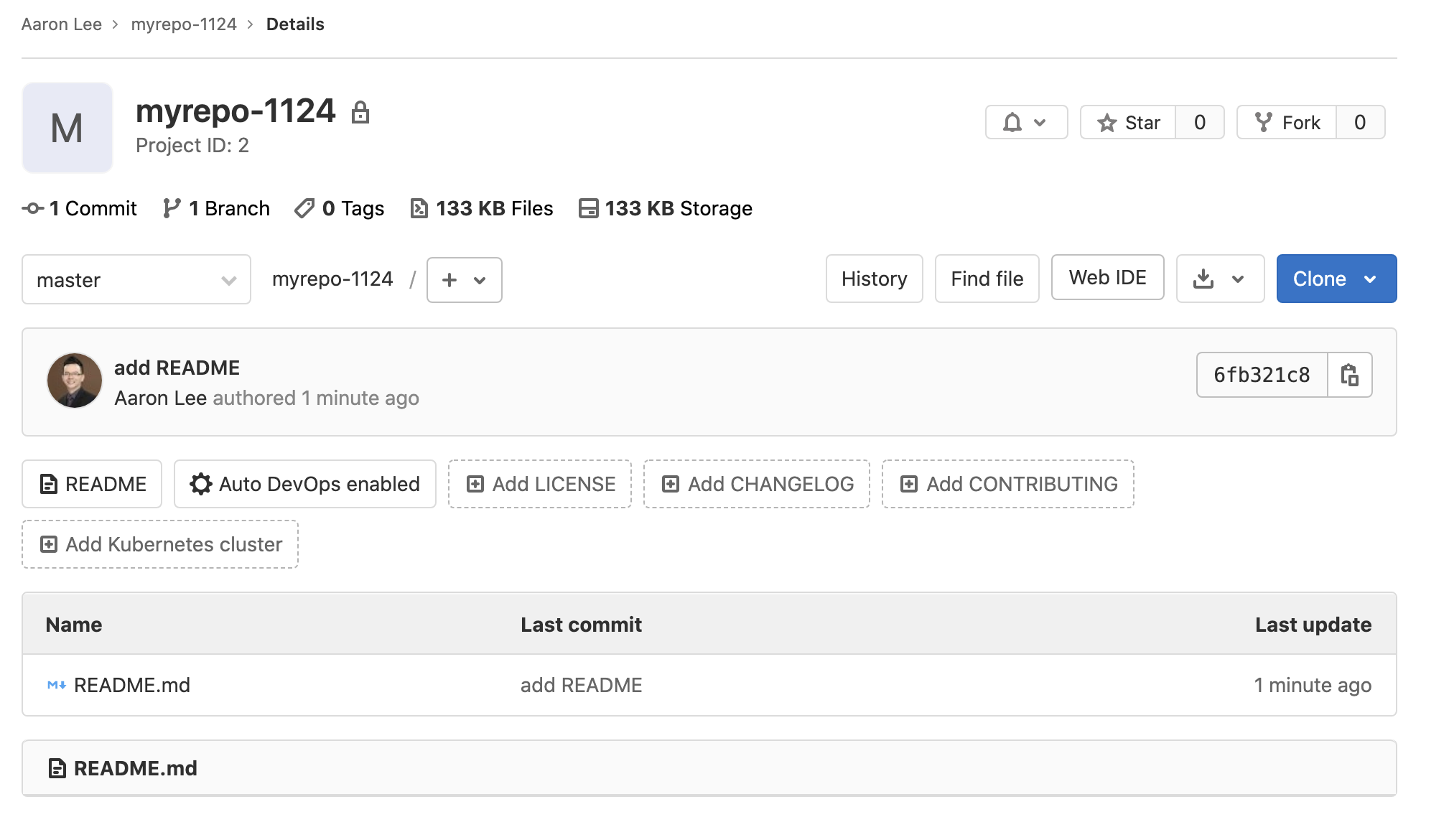Expand the Clone dropdown

pos(1371,279)
